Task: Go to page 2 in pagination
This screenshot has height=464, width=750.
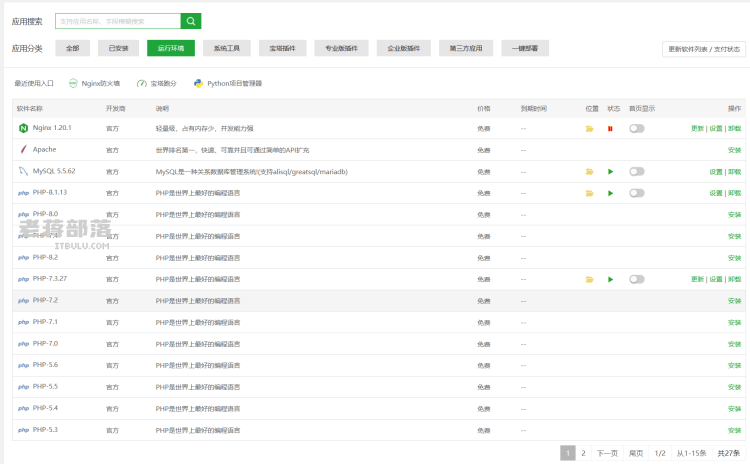Action: click(583, 453)
